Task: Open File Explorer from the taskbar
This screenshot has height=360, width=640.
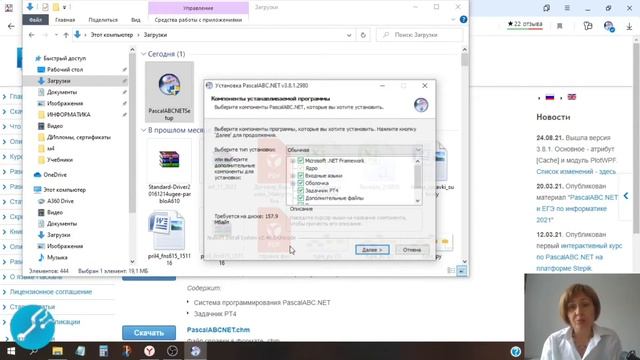Action: pos(58,351)
